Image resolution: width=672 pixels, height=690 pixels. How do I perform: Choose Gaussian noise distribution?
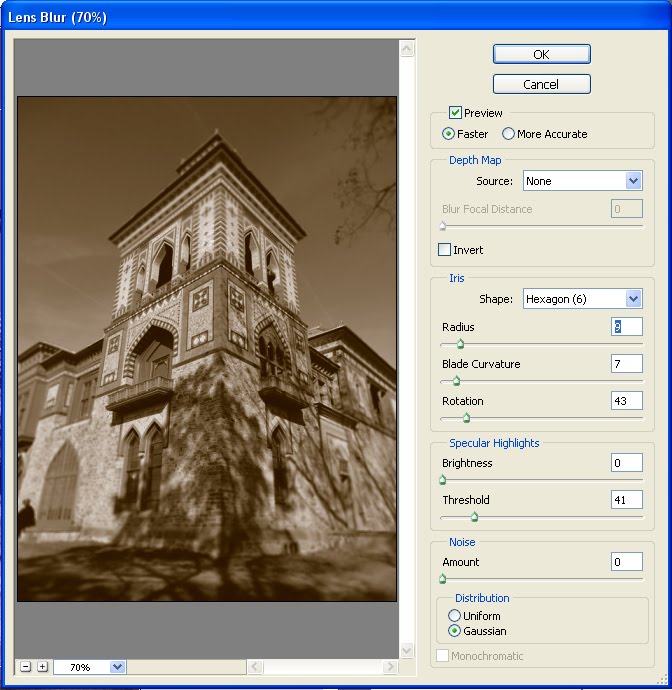click(454, 631)
